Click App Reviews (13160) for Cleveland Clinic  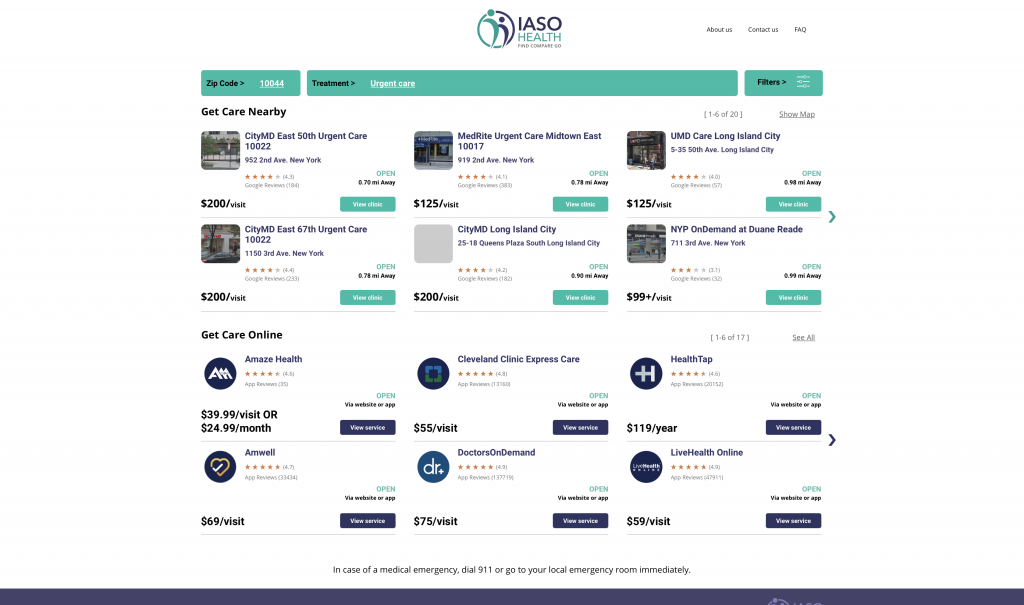[x=483, y=384]
